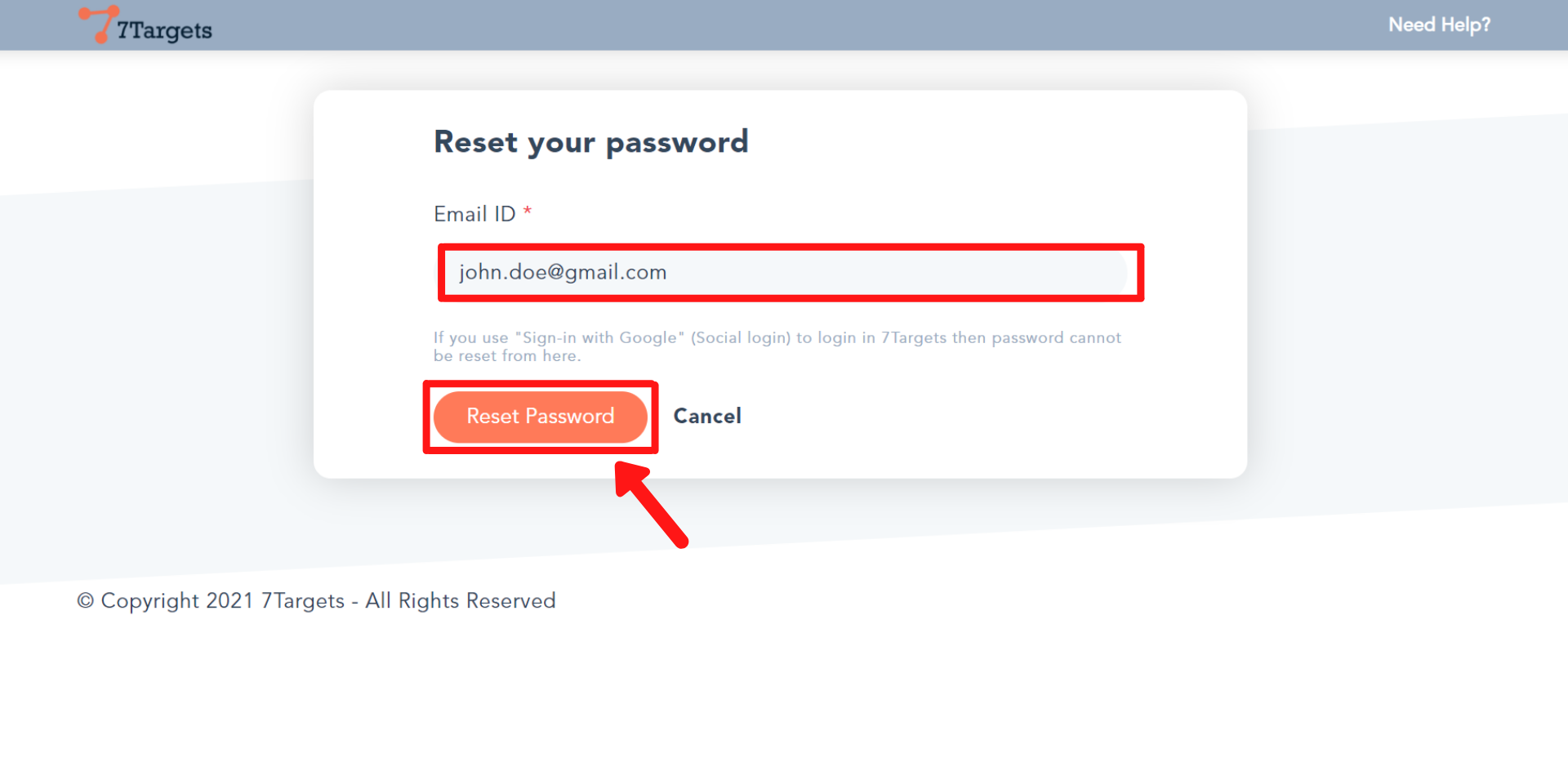The height and width of the screenshot is (776, 1568).
Task: Click "be reset from here." helper line
Action: (x=507, y=356)
